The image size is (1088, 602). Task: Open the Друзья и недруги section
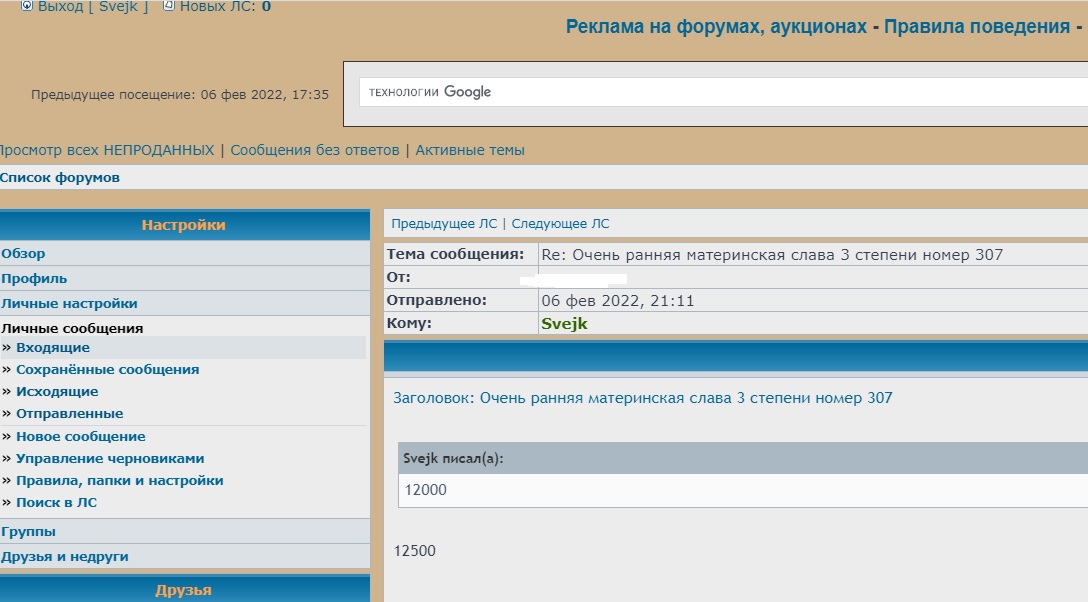pos(65,556)
